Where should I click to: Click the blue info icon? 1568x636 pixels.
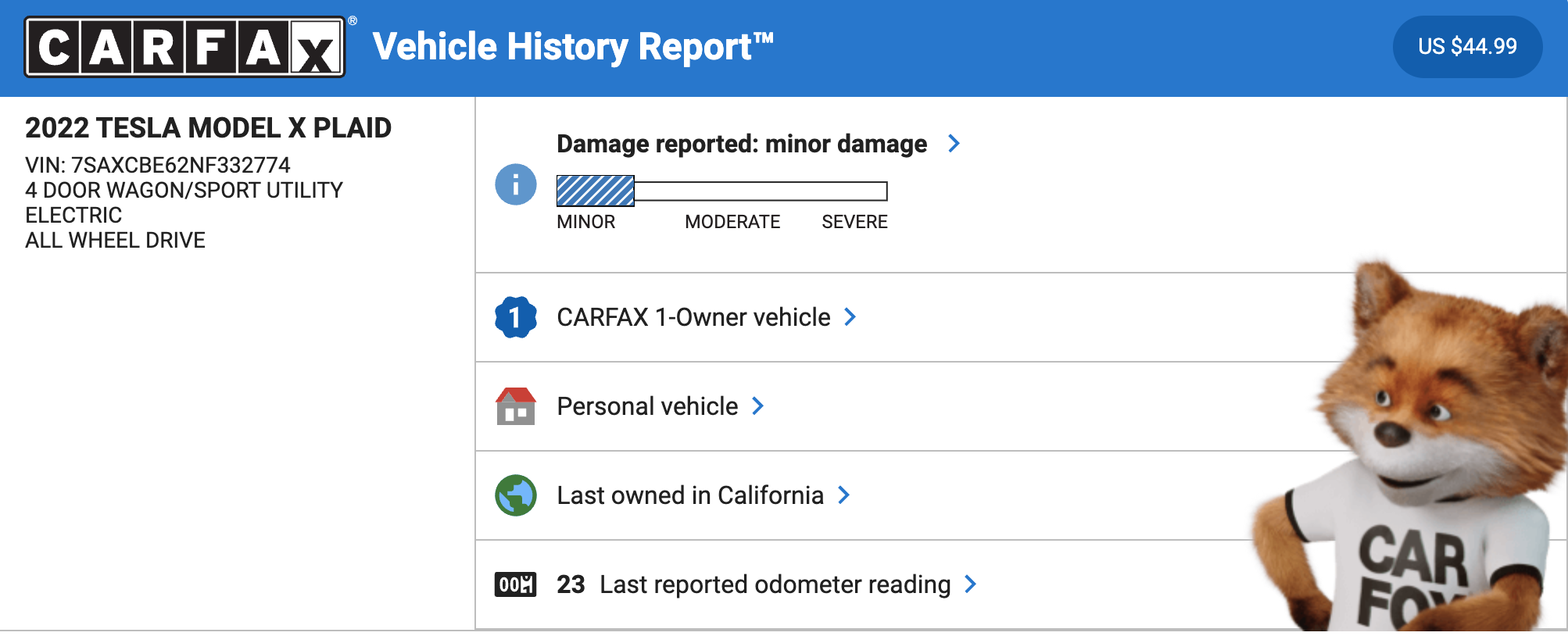point(516,184)
